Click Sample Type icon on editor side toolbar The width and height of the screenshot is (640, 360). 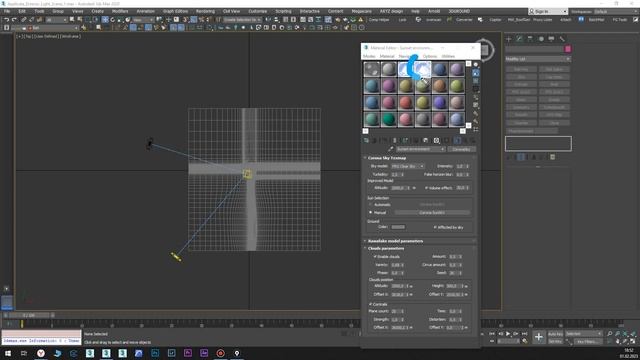(x=476, y=65)
